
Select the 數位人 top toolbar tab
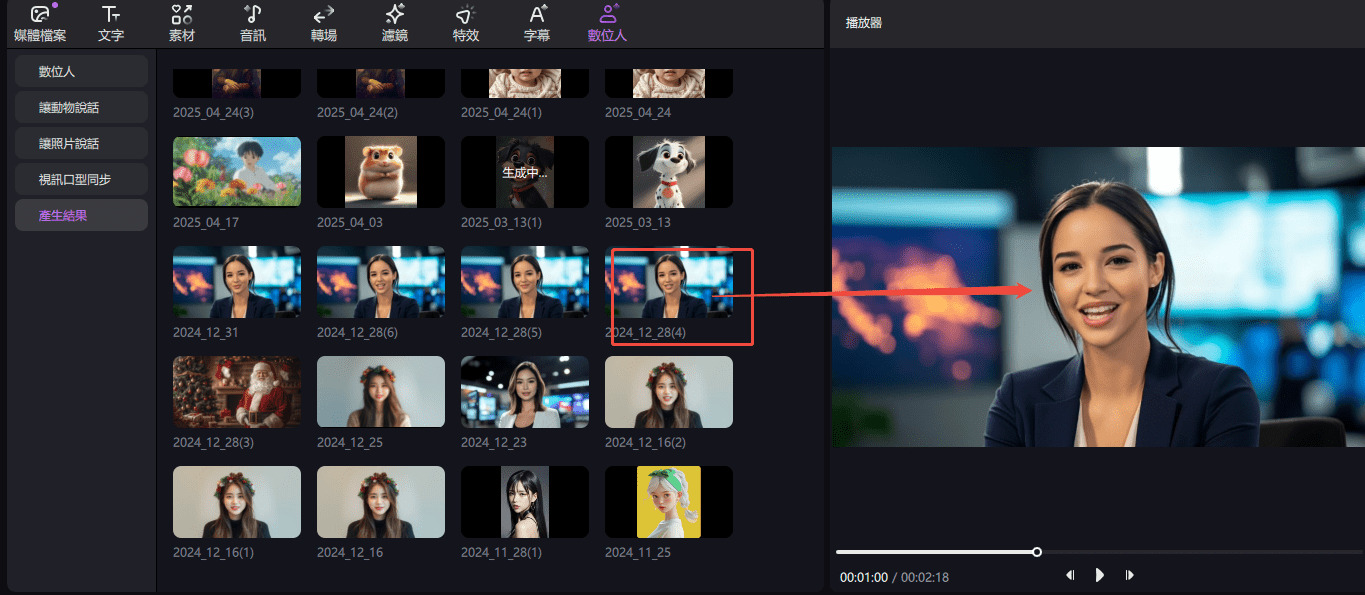608,24
